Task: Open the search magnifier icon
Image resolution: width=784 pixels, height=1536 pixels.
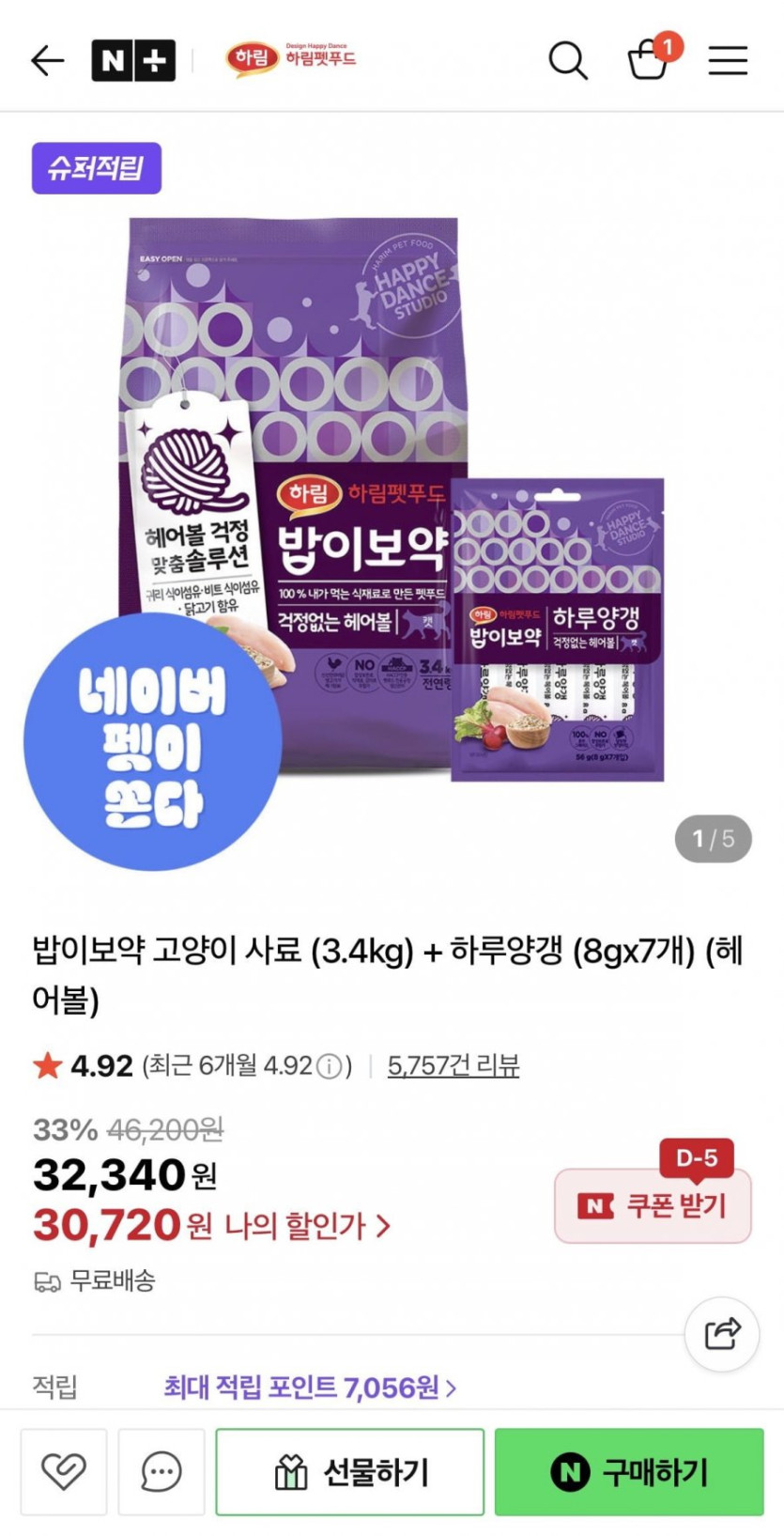Action: click(x=568, y=61)
